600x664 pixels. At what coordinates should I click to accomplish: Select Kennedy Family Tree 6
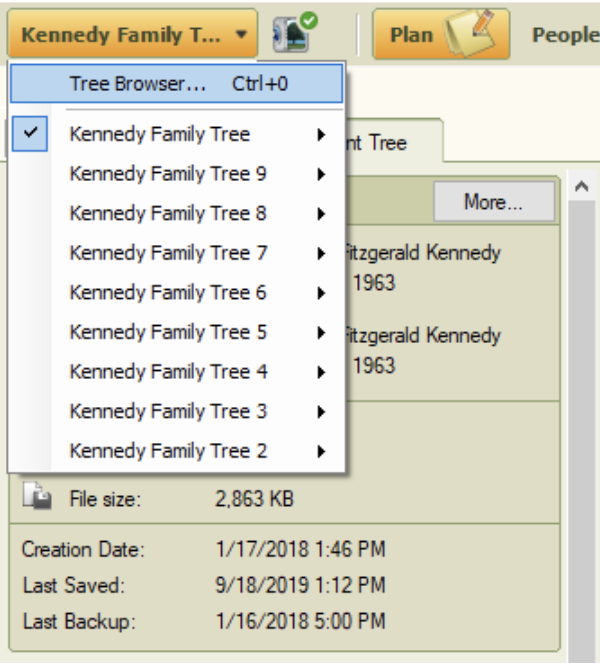point(177,292)
